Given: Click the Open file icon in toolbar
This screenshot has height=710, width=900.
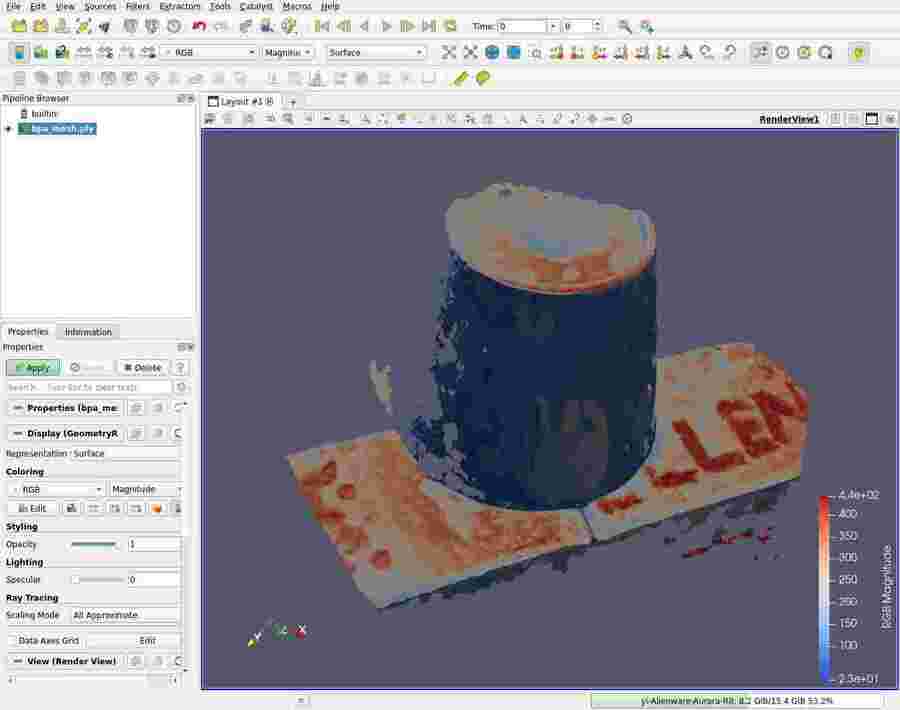Looking at the screenshot, I should (19, 26).
